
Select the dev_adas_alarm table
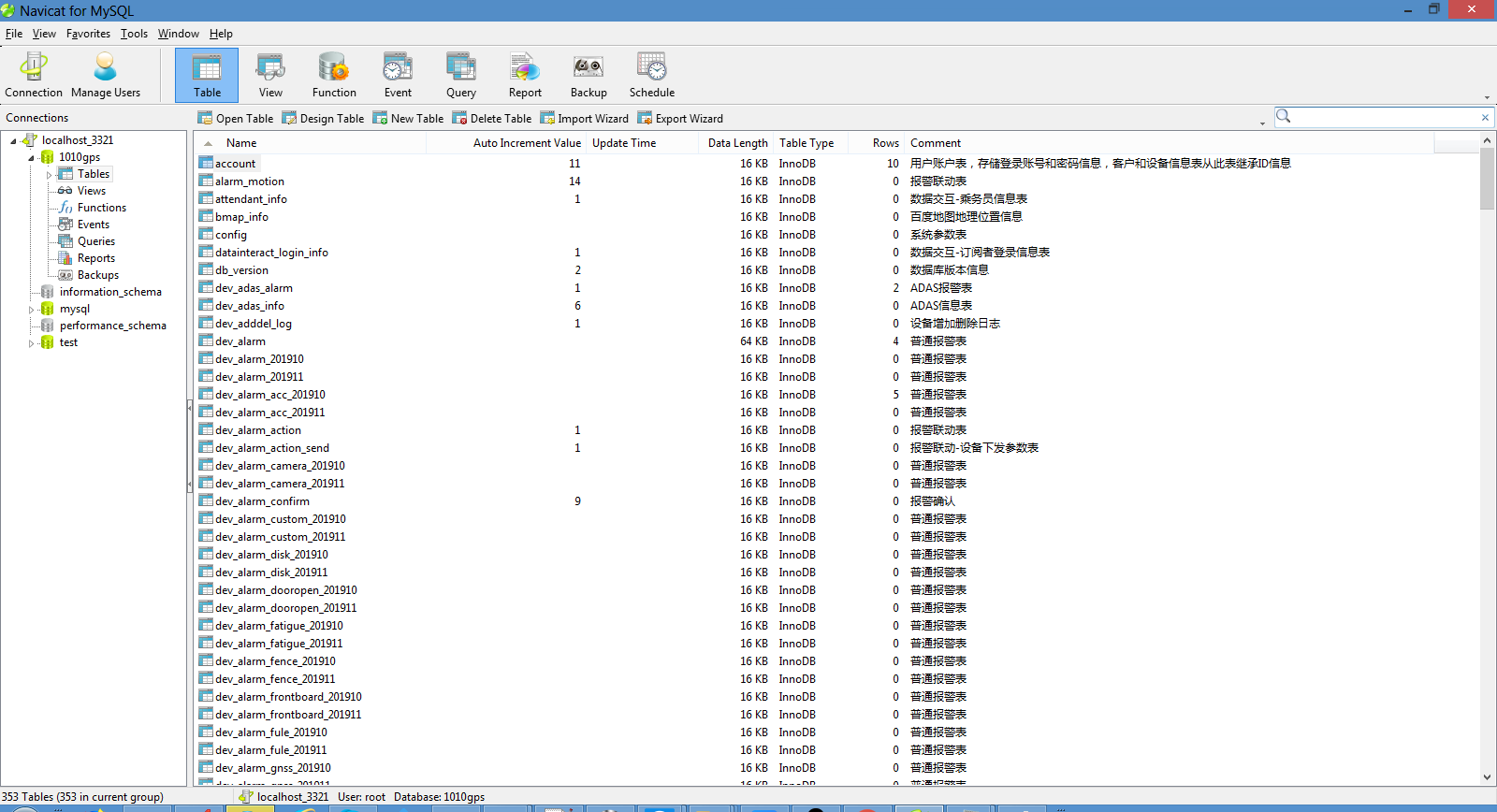(x=254, y=288)
